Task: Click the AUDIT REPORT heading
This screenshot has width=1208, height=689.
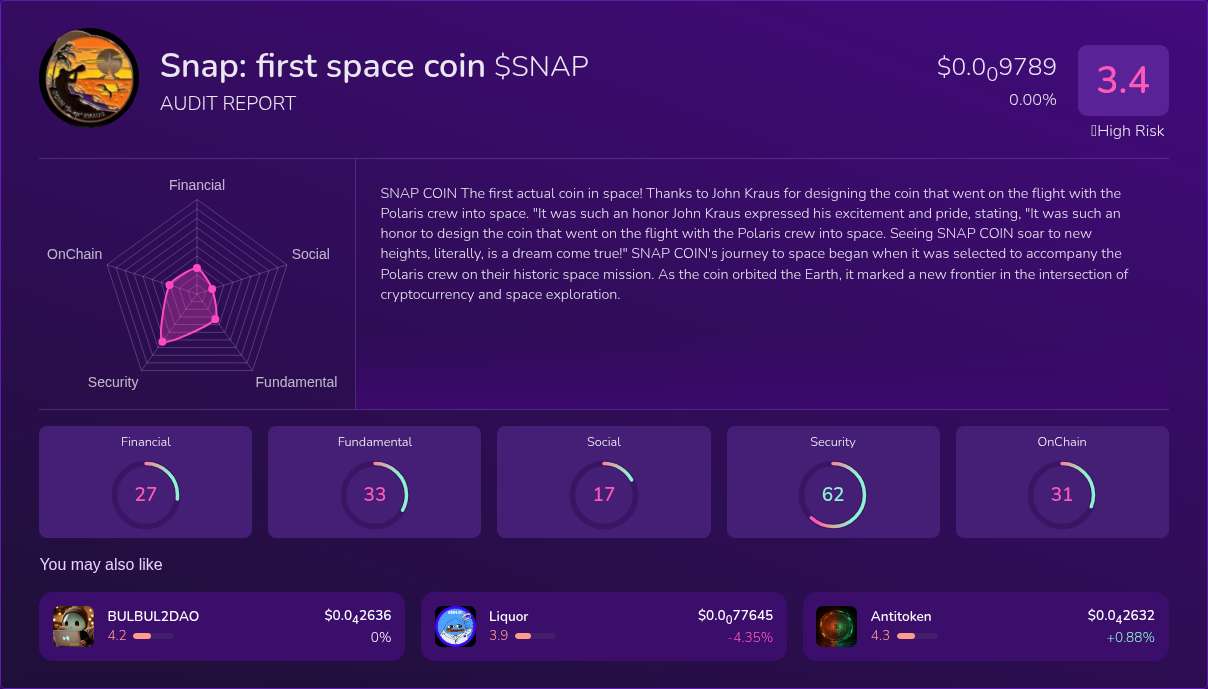Action: [228, 103]
